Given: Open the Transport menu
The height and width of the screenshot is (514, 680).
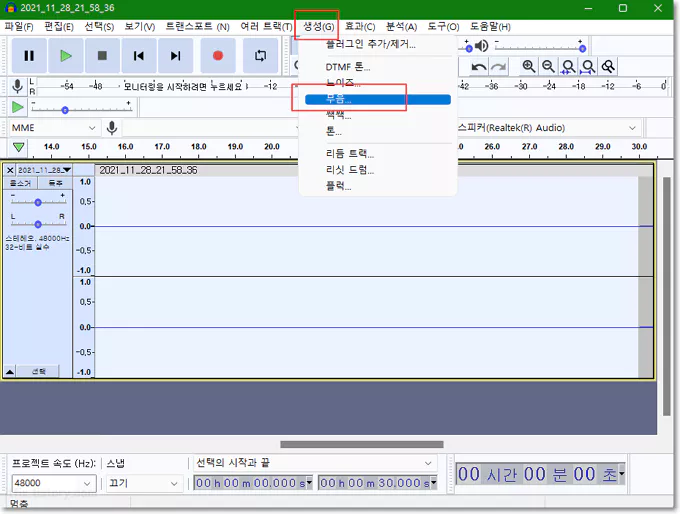Looking at the screenshot, I should (197, 27).
